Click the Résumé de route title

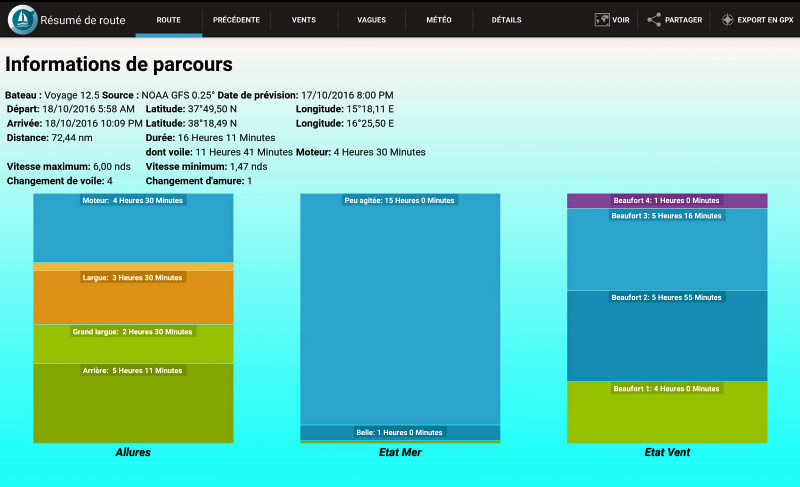coord(83,20)
